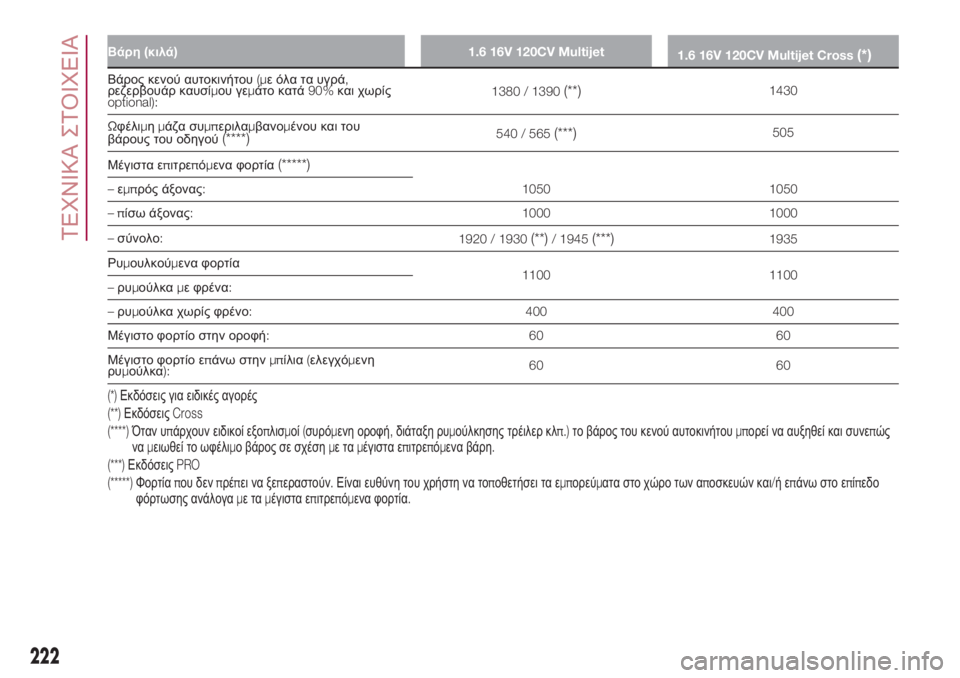Click the value '1935'
This screenshot has height=678, width=960.
tap(783, 239)
